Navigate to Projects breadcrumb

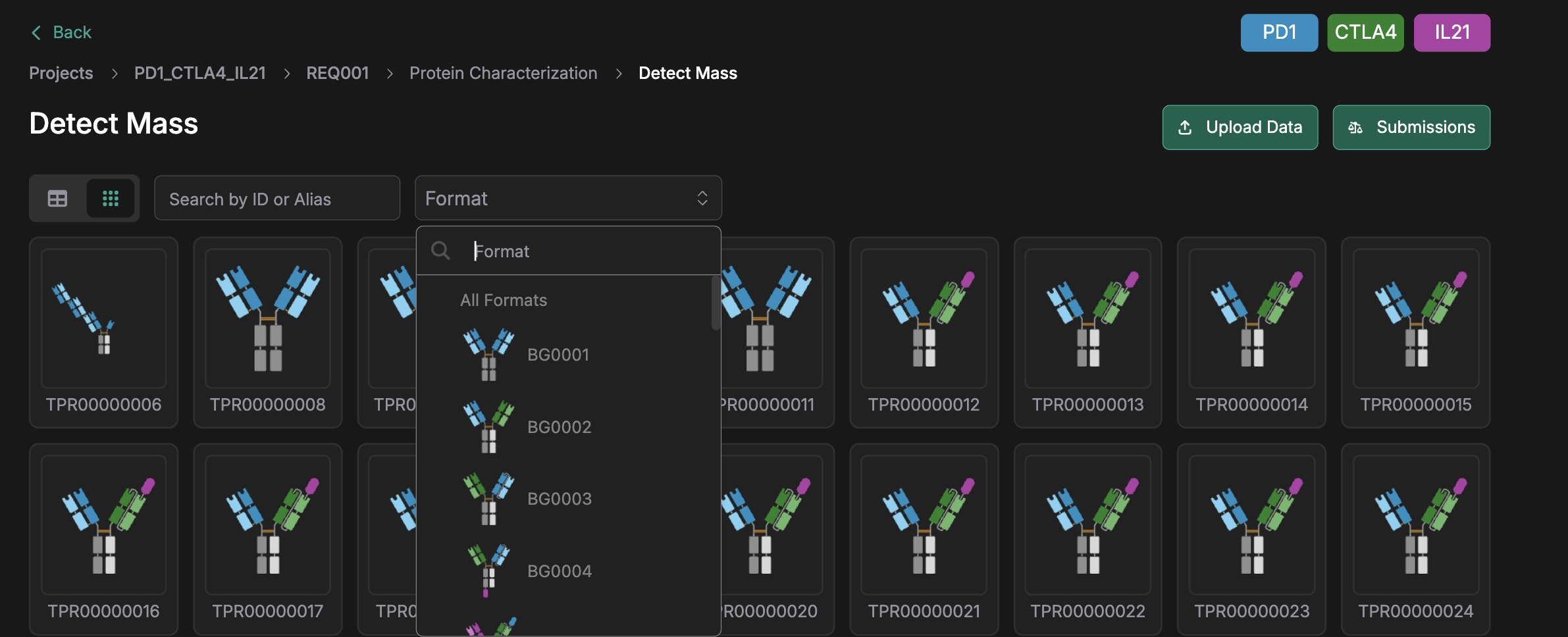tap(61, 73)
